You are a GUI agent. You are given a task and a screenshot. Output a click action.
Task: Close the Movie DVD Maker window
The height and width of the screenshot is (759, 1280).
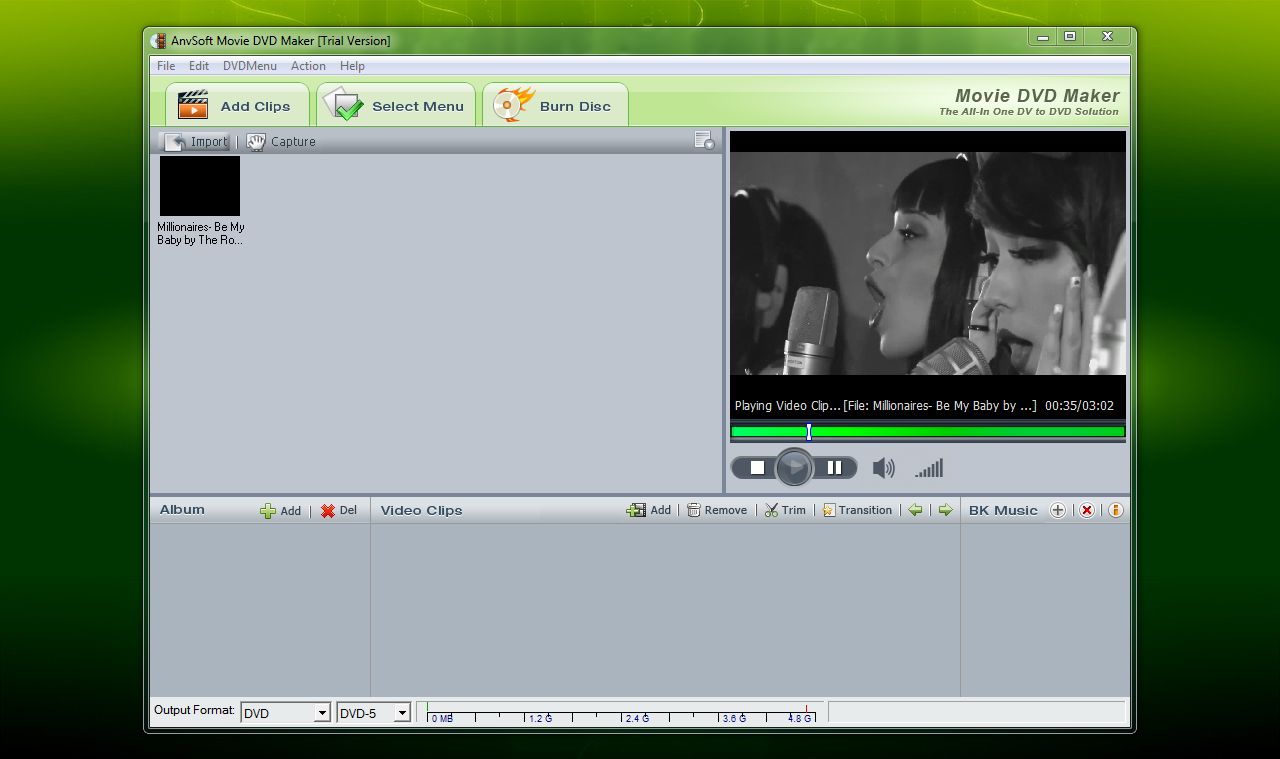[1107, 37]
